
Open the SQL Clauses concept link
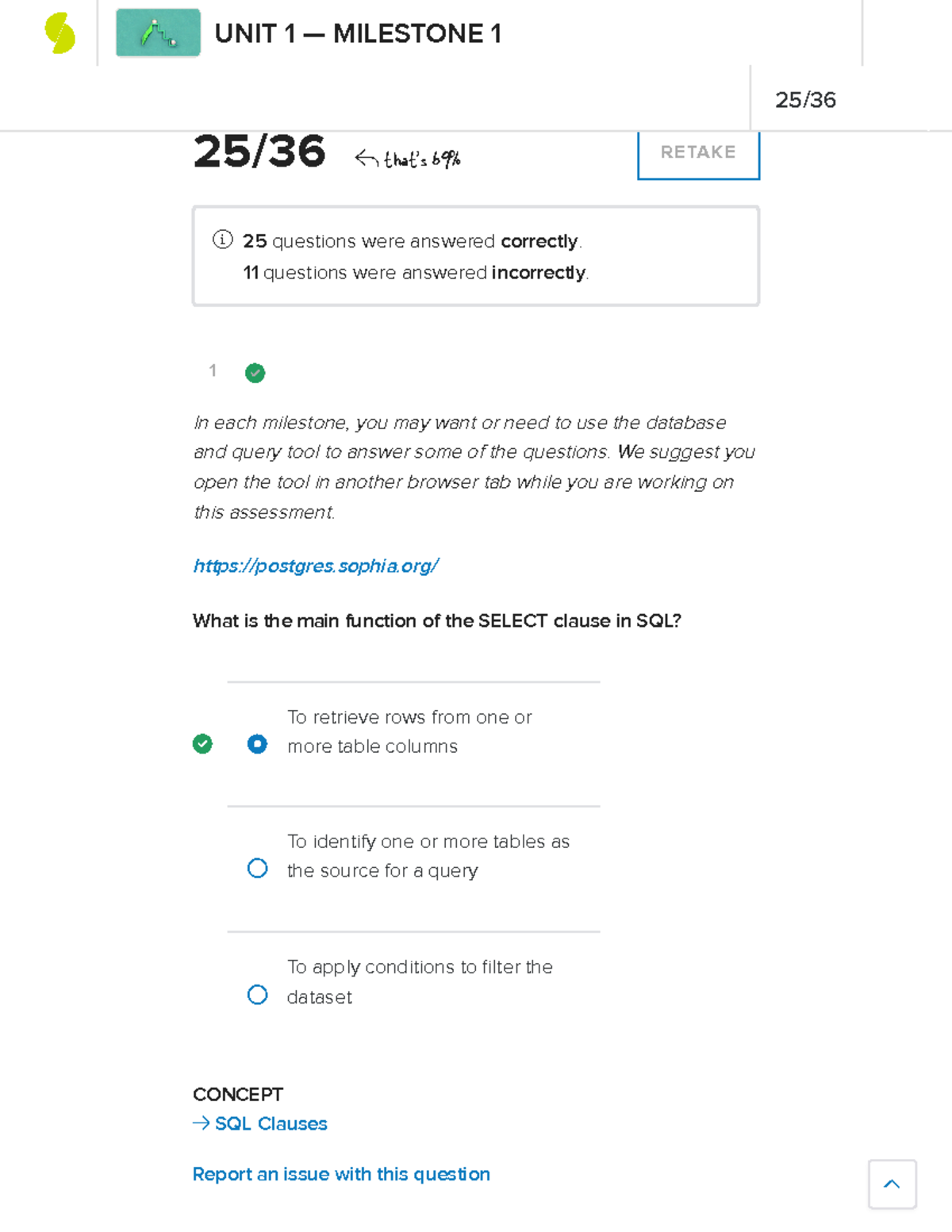[x=271, y=1123]
